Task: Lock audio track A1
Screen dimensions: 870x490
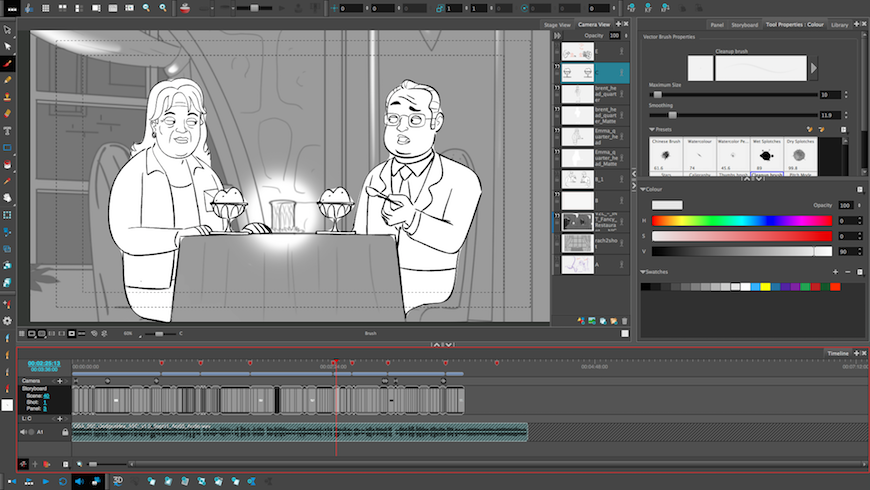Action: (65, 432)
